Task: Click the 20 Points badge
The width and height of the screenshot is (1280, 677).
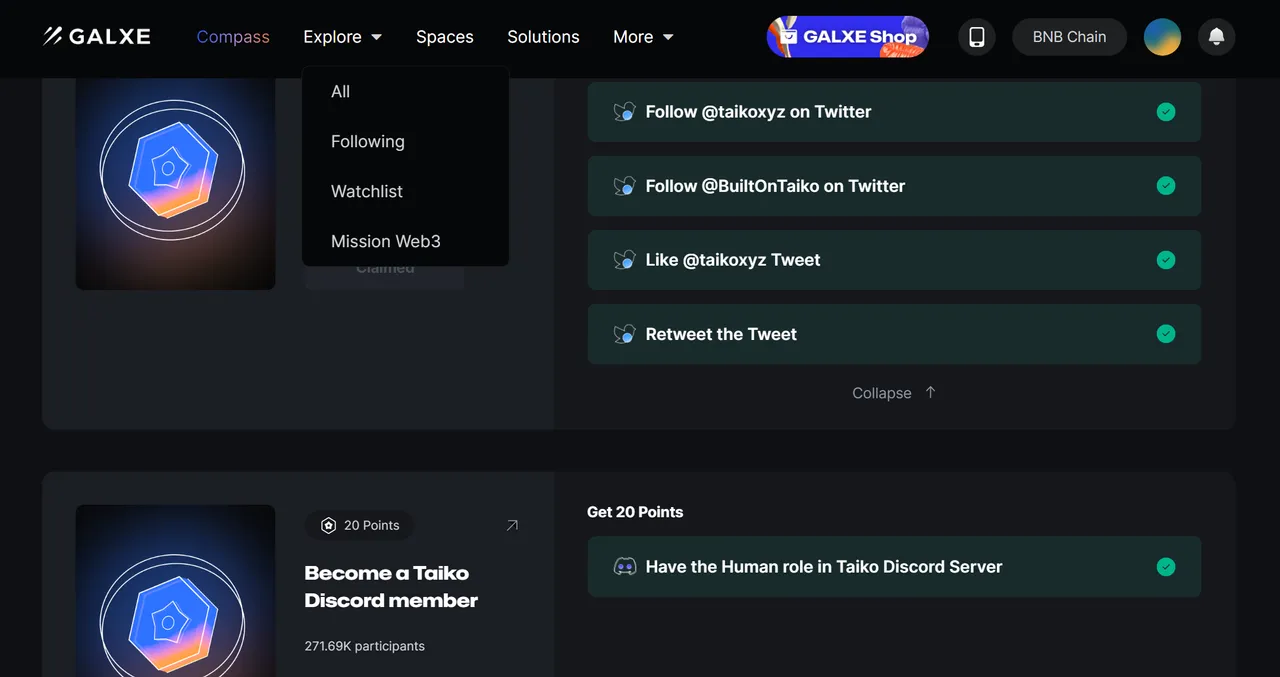Action: point(359,525)
